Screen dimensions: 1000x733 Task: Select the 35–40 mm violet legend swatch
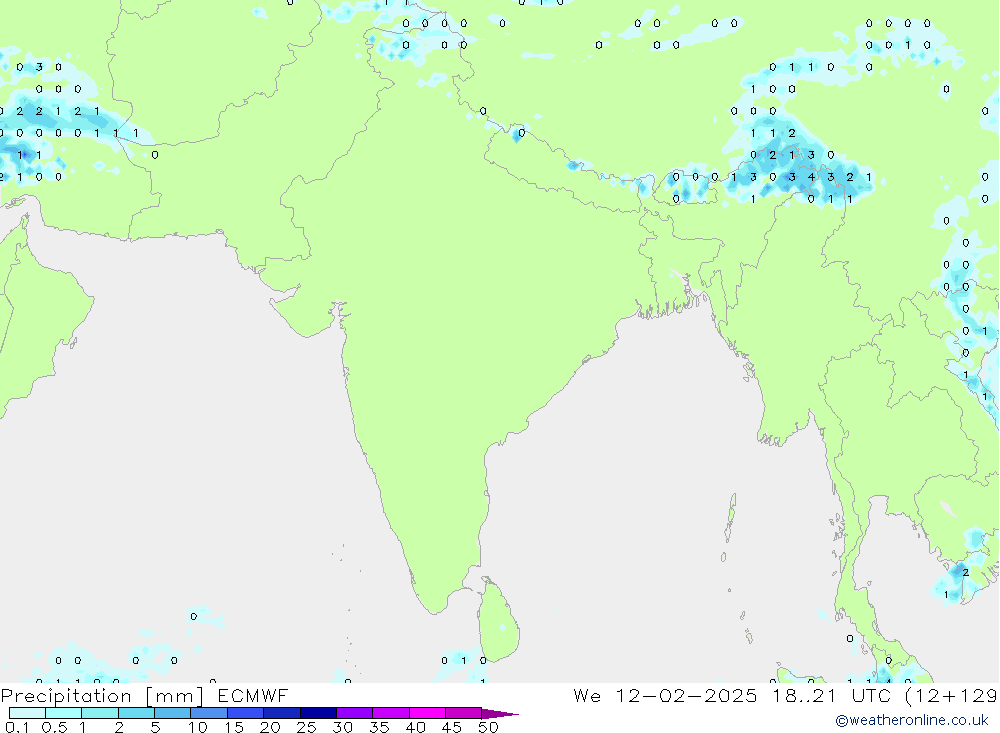[x=391, y=713]
